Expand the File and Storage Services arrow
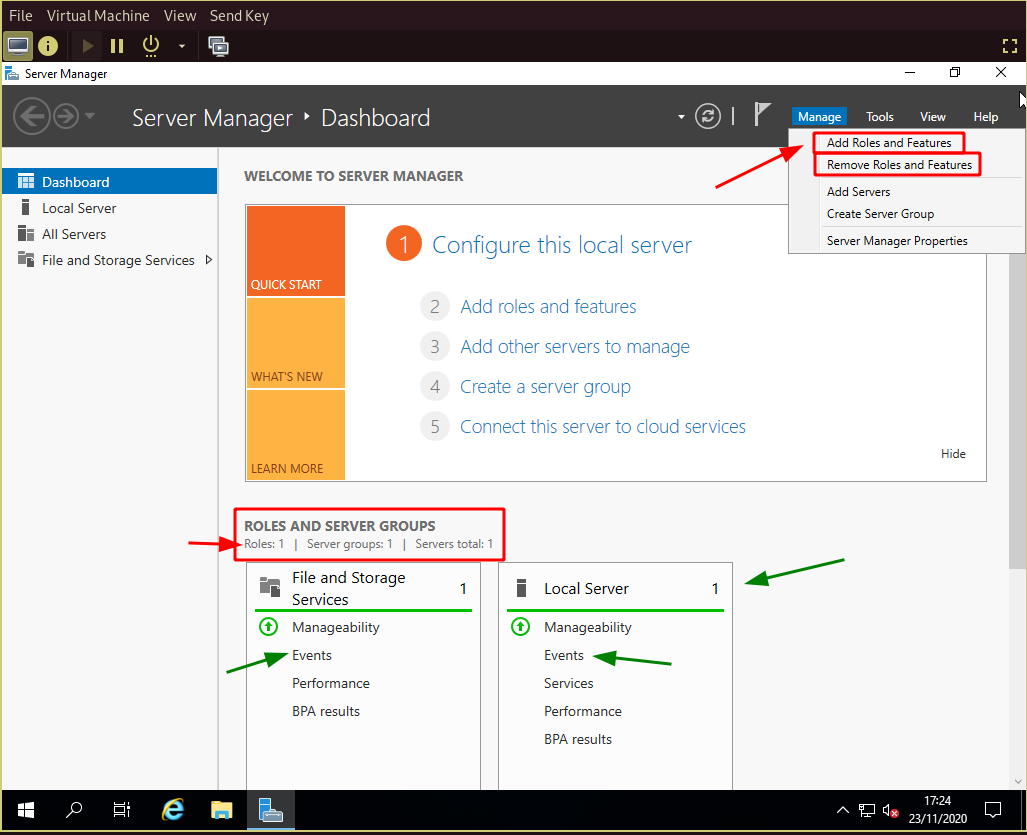This screenshot has height=835, width=1027. [209, 260]
